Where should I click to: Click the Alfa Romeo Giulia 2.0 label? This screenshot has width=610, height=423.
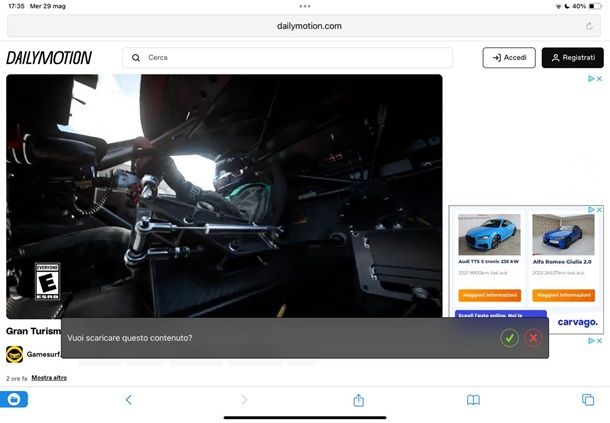pos(562,262)
